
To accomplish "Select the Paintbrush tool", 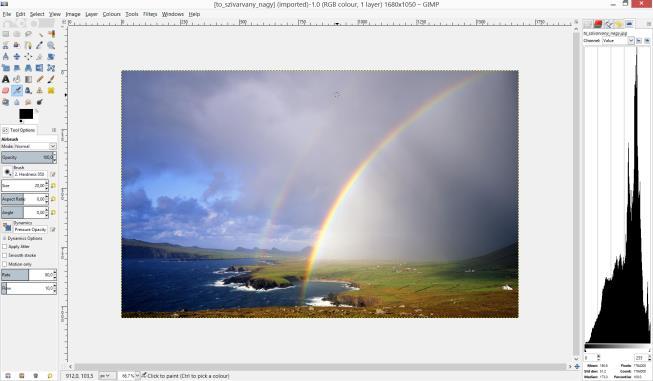I will (x=51, y=79).
